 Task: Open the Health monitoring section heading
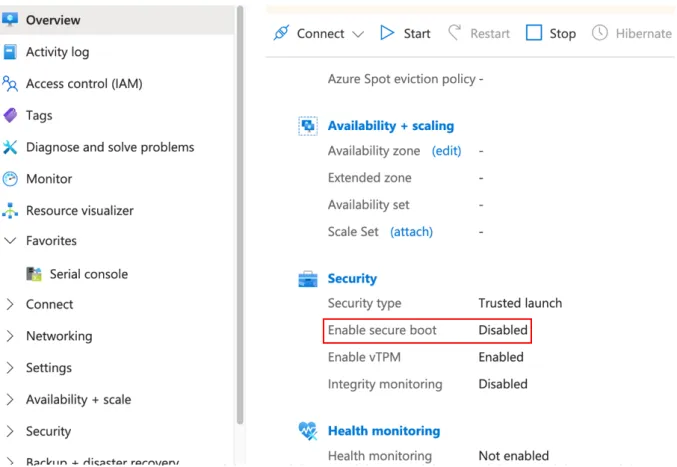click(x=384, y=431)
